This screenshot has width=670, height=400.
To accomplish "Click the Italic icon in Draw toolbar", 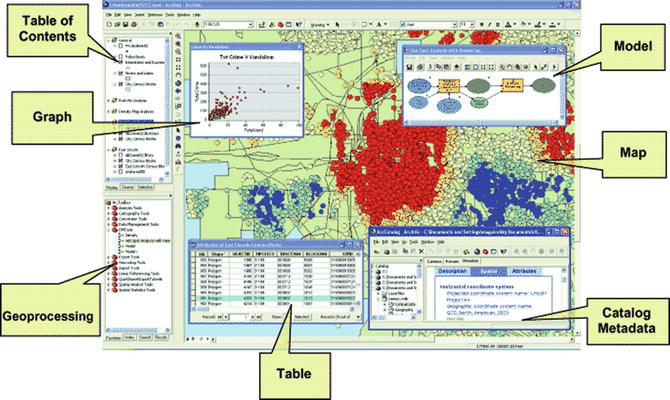I will click(490, 24).
